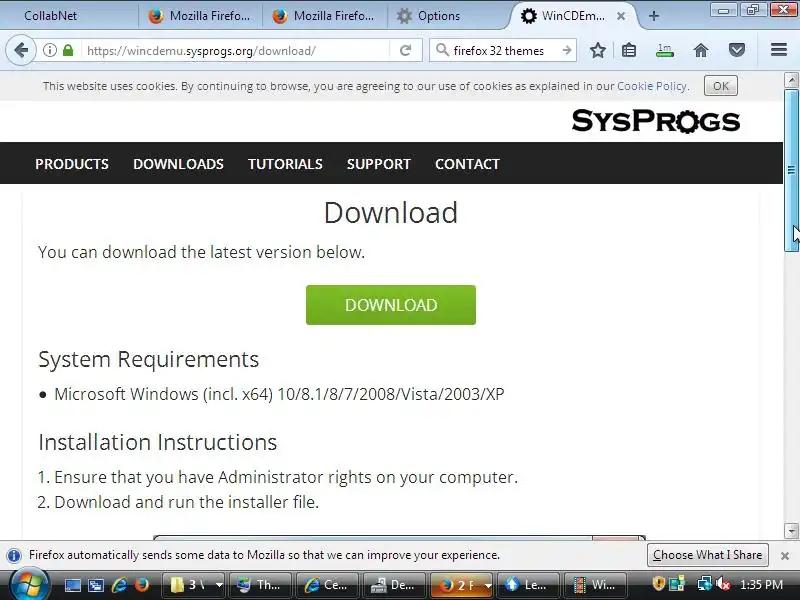Click the green DOWNLOAD button

pyautogui.click(x=391, y=305)
